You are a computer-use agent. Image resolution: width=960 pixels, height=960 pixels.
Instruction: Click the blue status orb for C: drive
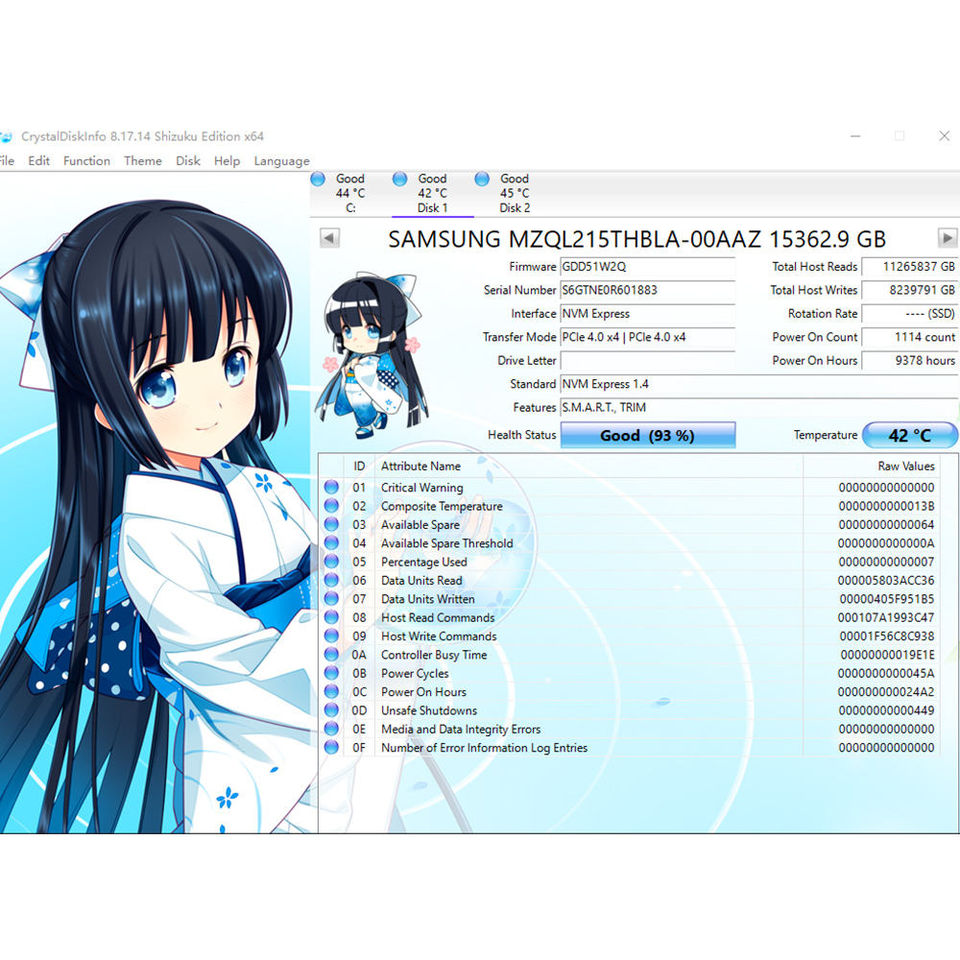click(x=318, y=179)
